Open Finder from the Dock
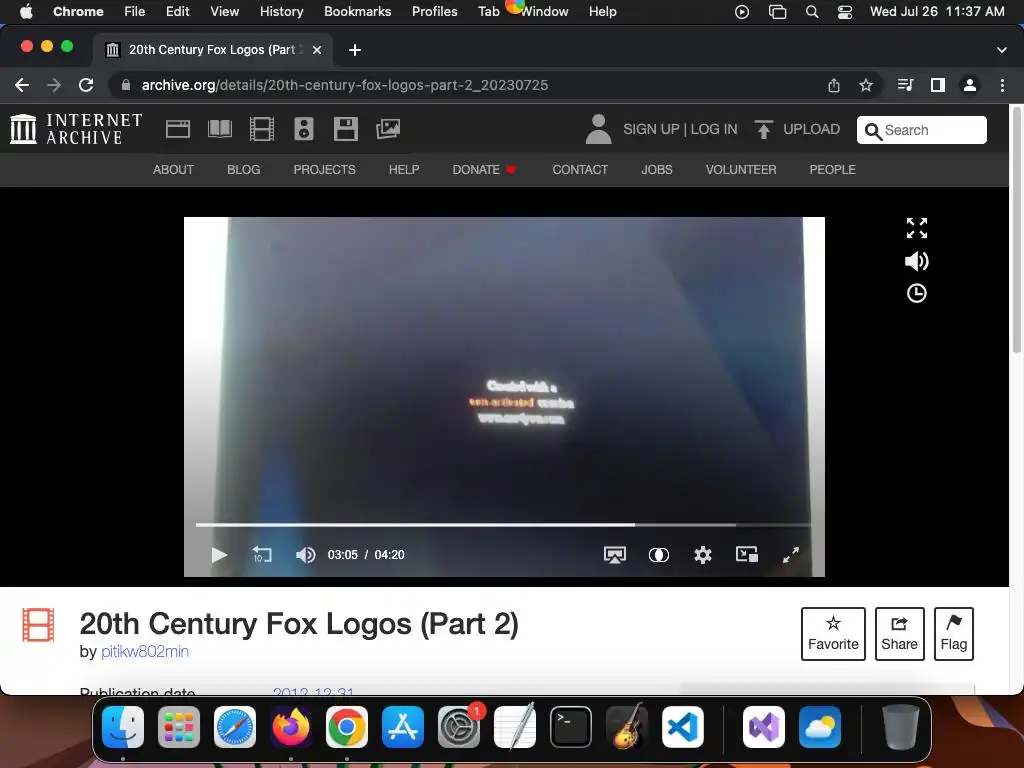This screenshot has height=768, width=1024. pos(123,727)
